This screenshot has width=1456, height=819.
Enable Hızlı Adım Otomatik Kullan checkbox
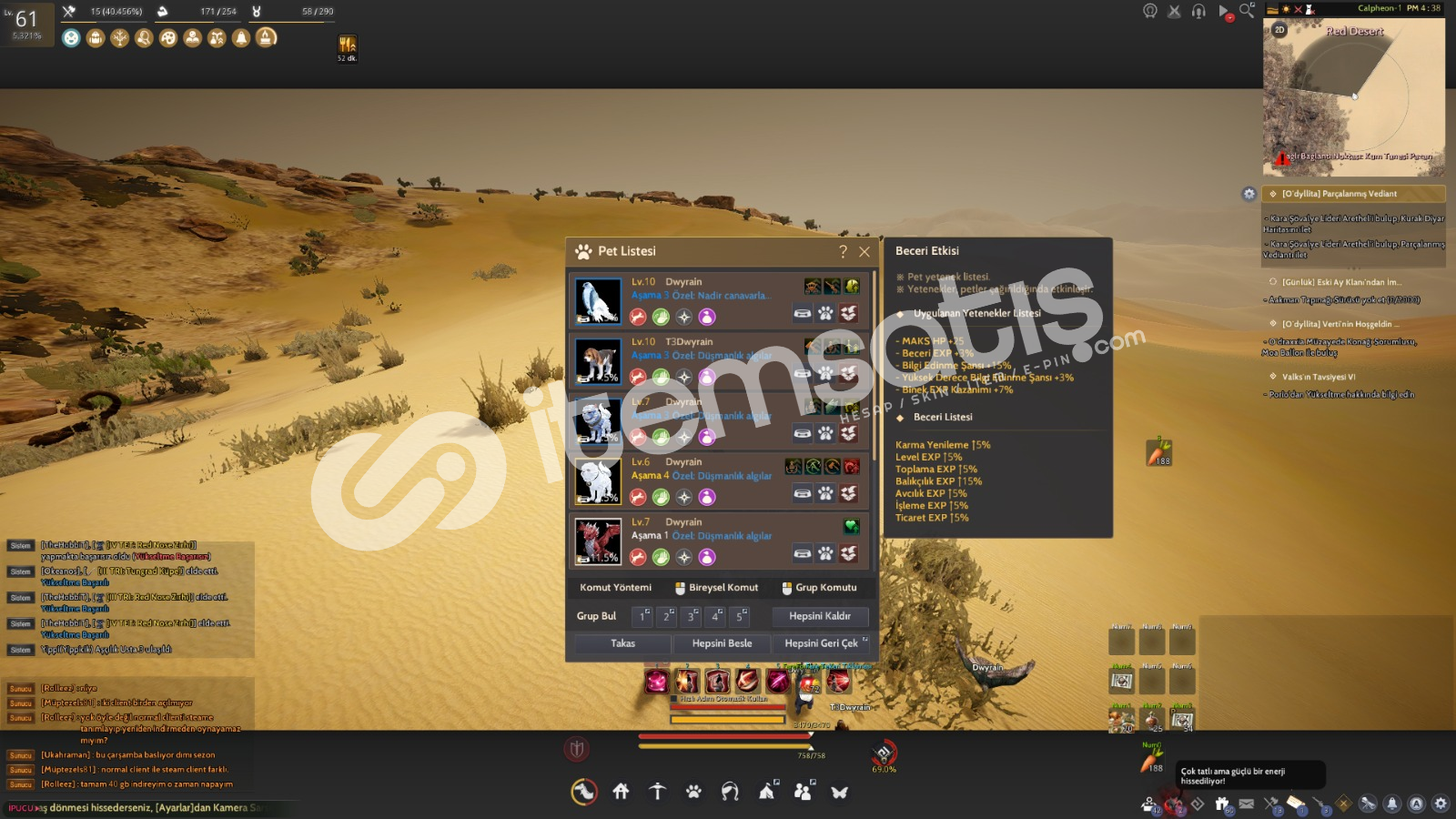pos(675,699)
